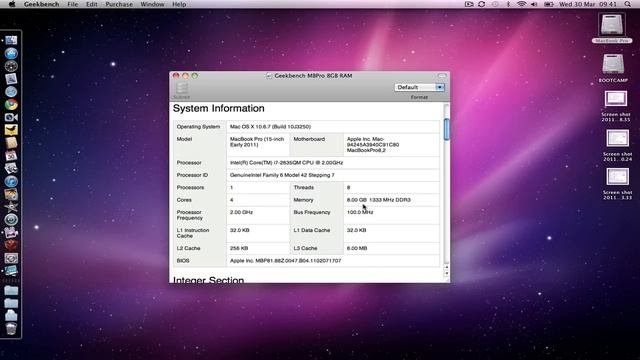Open the Screen shot 2011...8.35 thumbnail

point(616,99)
